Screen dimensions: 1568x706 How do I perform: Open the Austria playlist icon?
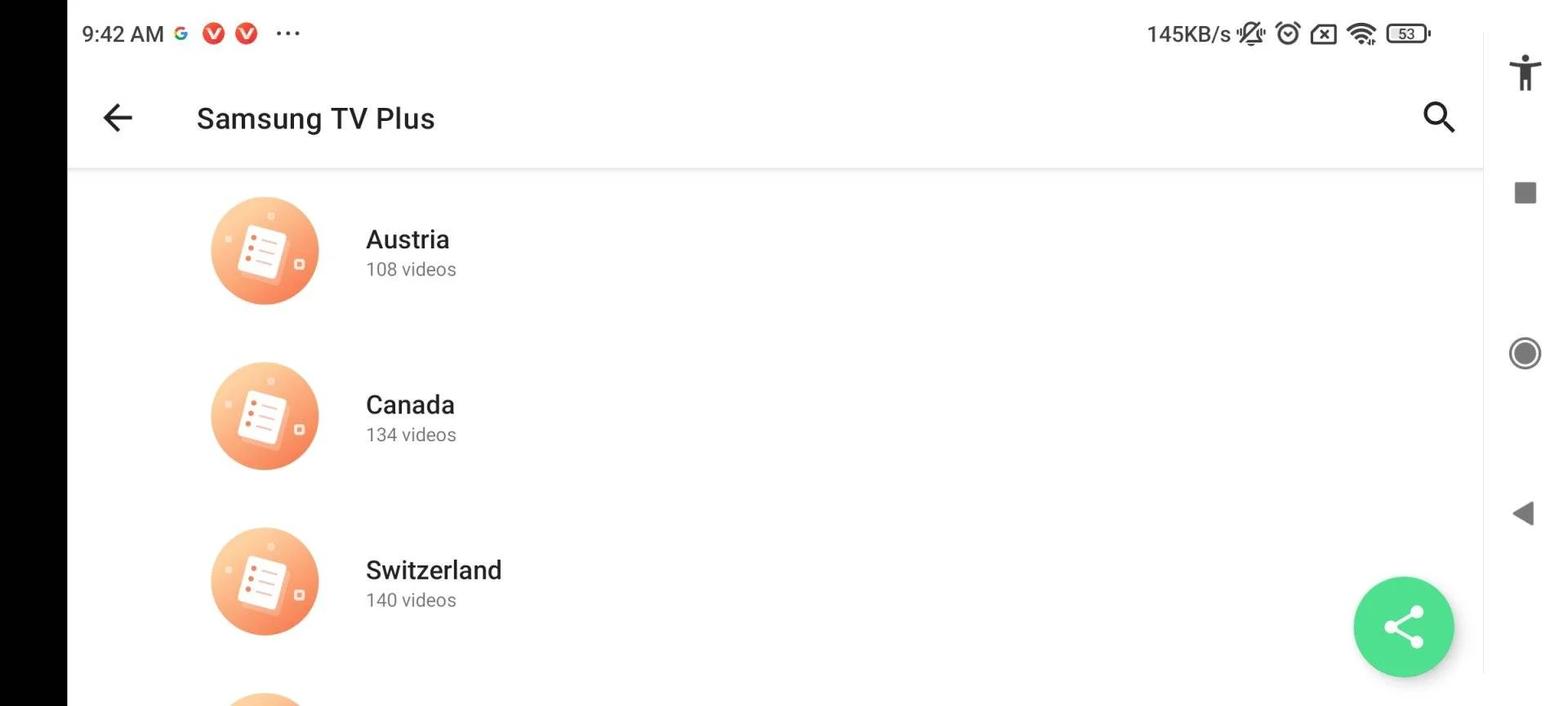point(265,251)
